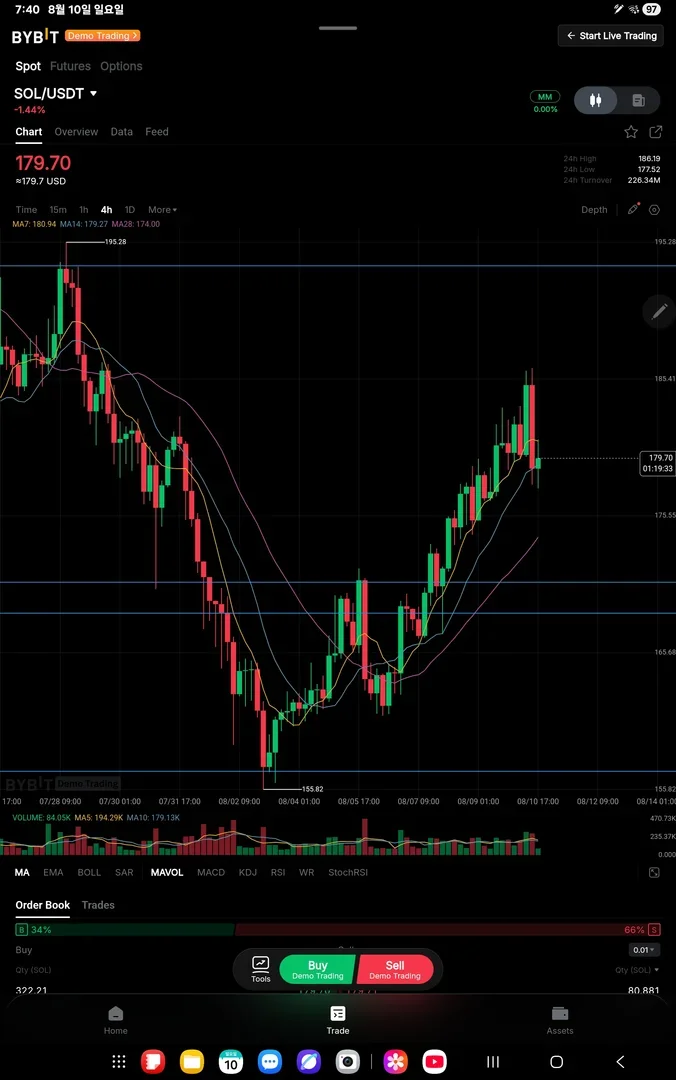Select the 4h timeframe
676x1080 pixels.
(x=106, y=209)
